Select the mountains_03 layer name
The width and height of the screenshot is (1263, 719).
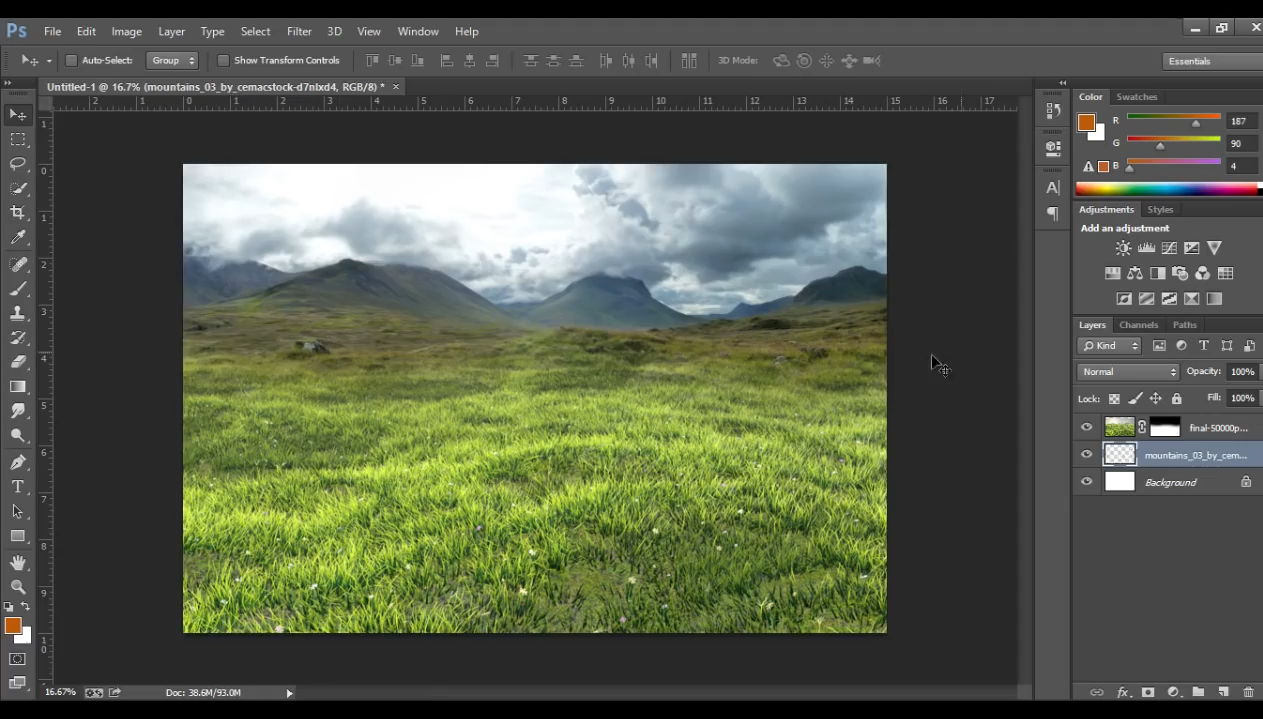[1195, 455]
